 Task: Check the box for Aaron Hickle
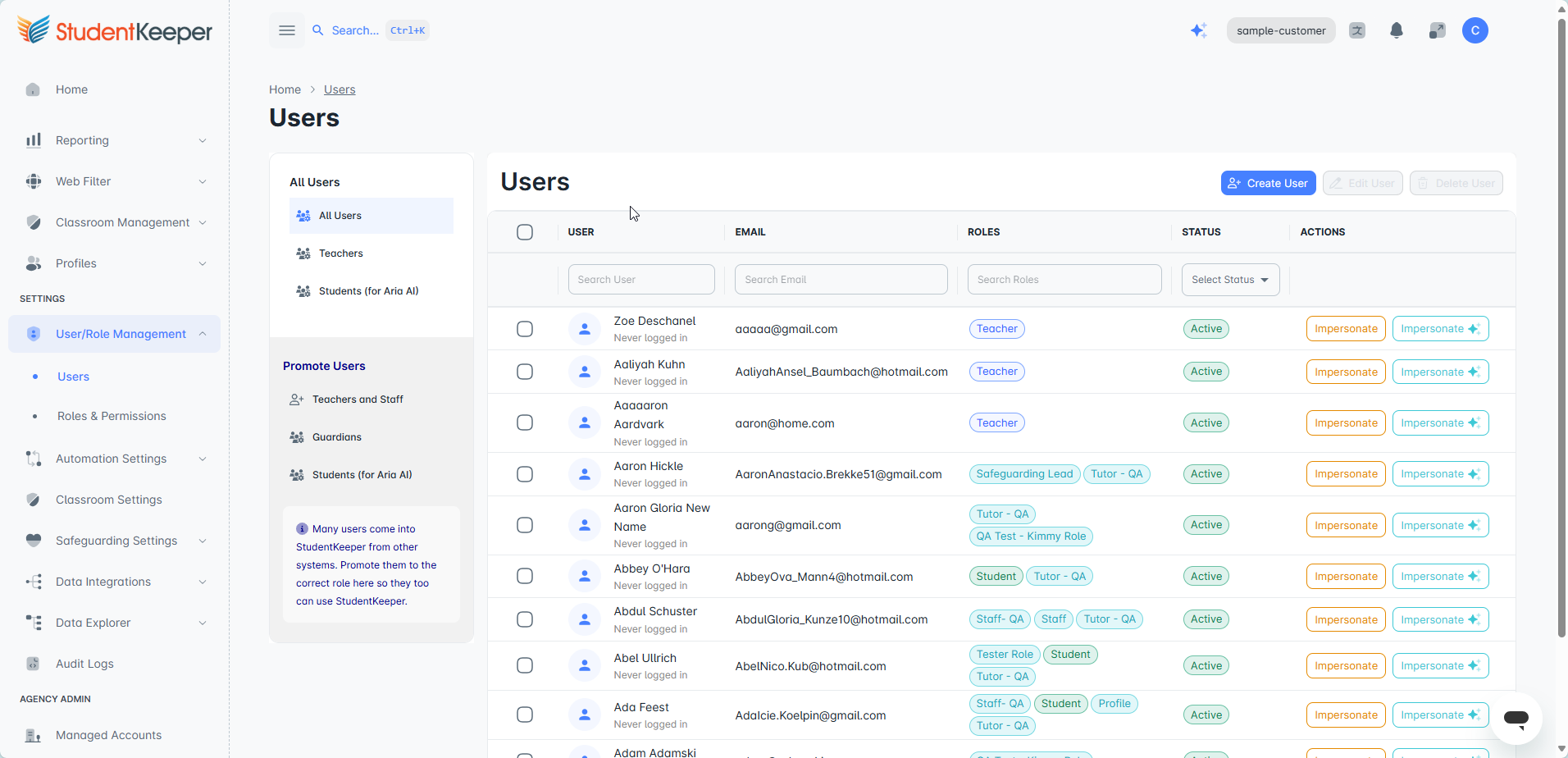[525, 474]
